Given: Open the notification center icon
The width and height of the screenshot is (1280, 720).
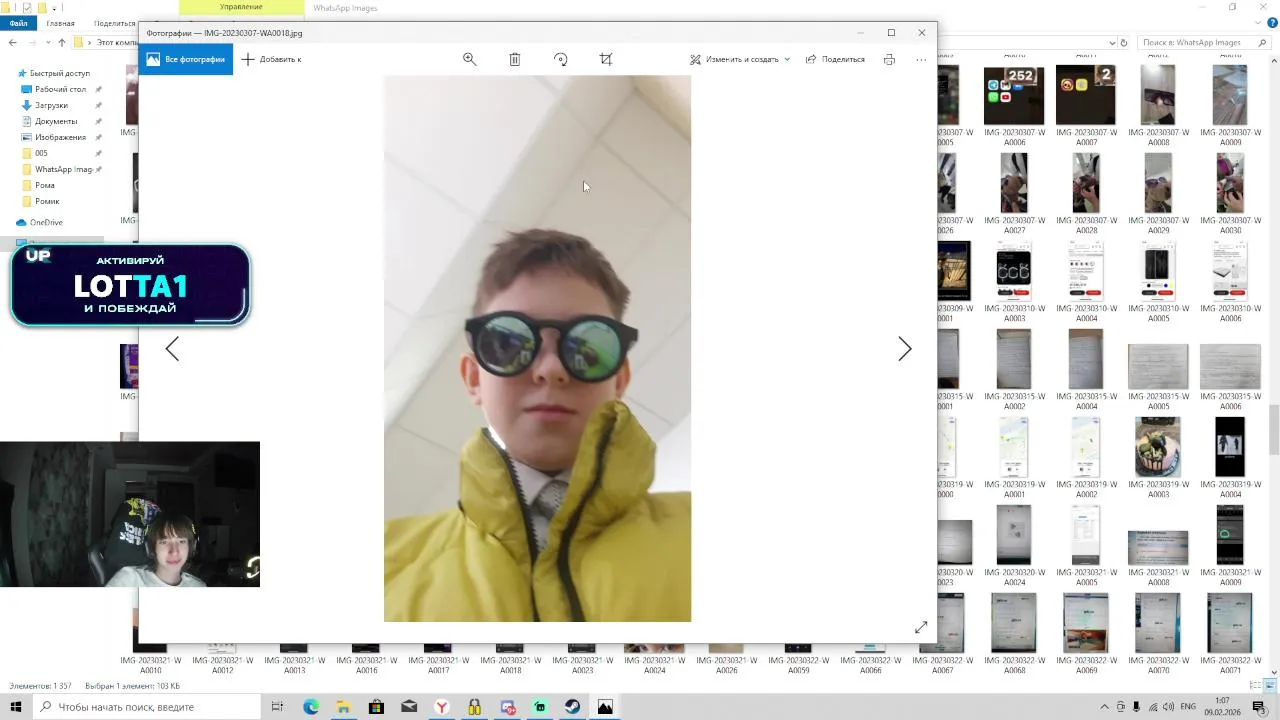Looking at the screenshot, I should pyautogui.click(x=1259, y=707).
